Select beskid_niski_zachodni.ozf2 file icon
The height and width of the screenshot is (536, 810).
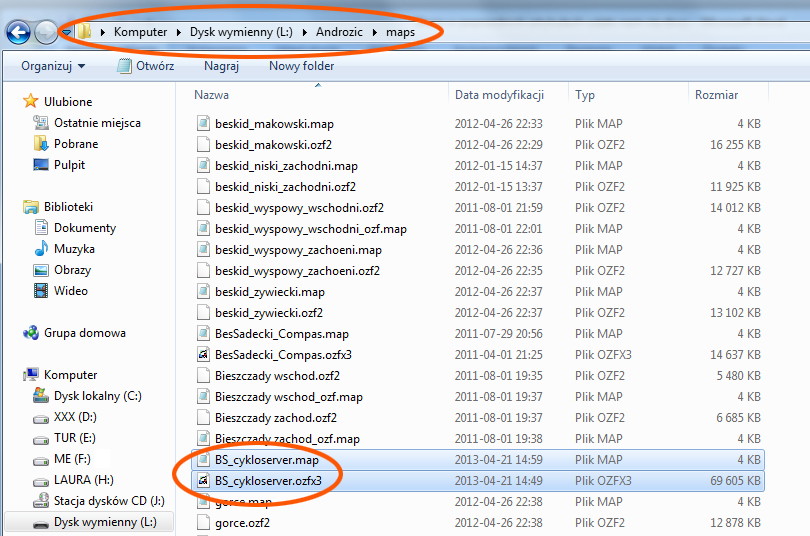pos(204,186)
